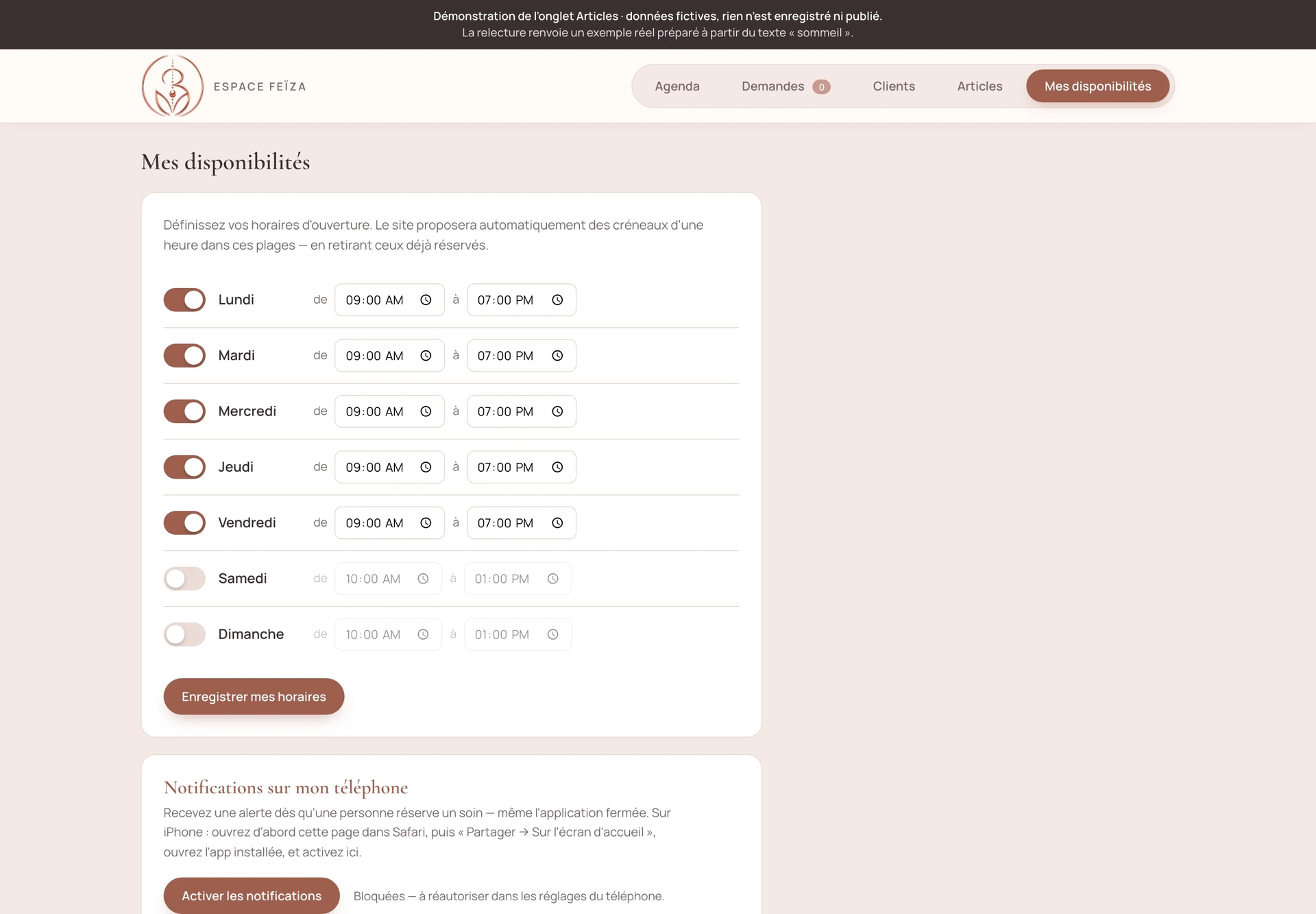Go to the Clients tab
This screenshot has width=1316, height=914.
click(x=894, y=86)
